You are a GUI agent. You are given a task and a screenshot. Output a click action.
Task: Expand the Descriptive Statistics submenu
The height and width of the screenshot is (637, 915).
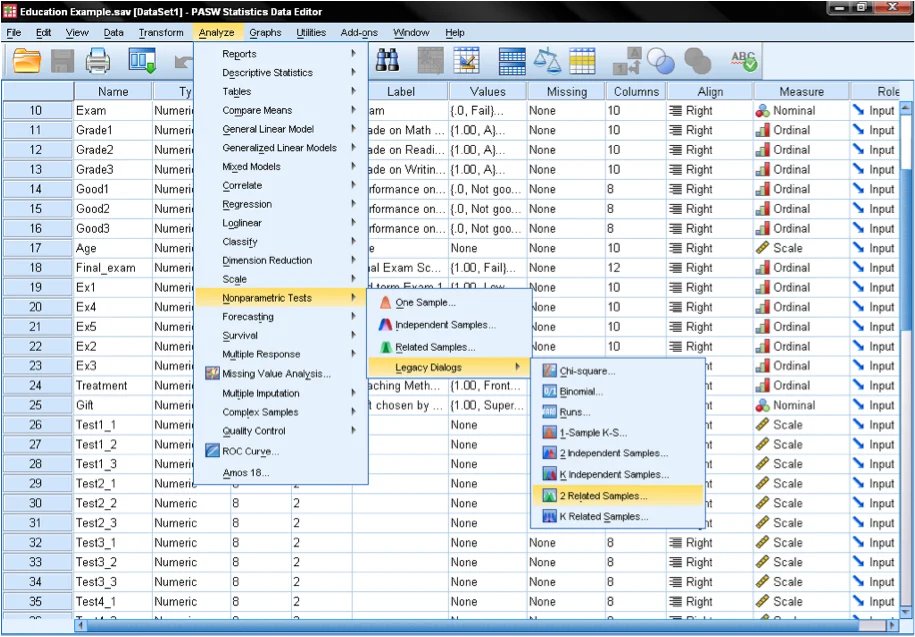point(281,72)
